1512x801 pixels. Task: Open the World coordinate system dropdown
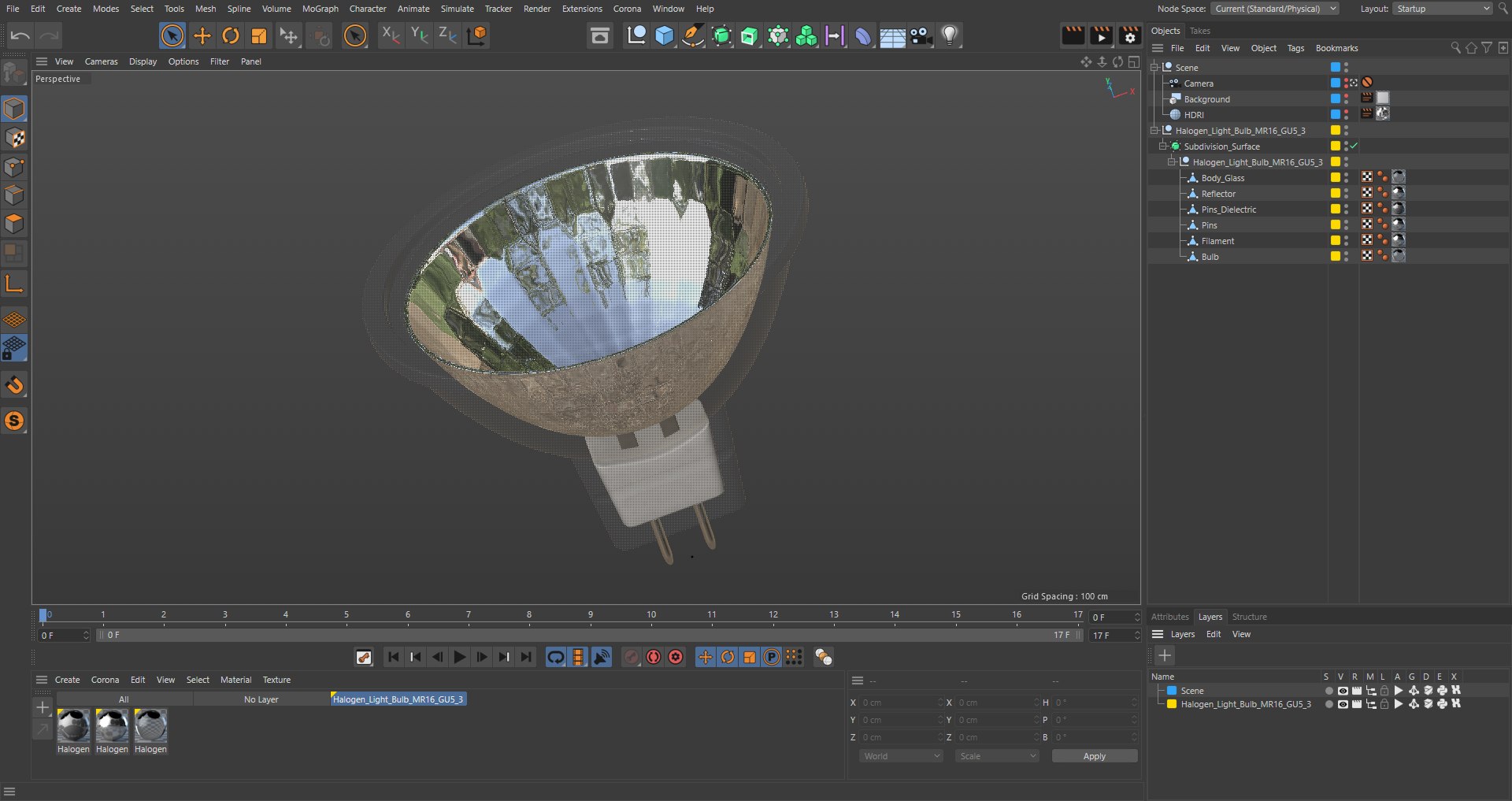pyautogui.click(x=901, y=756)
